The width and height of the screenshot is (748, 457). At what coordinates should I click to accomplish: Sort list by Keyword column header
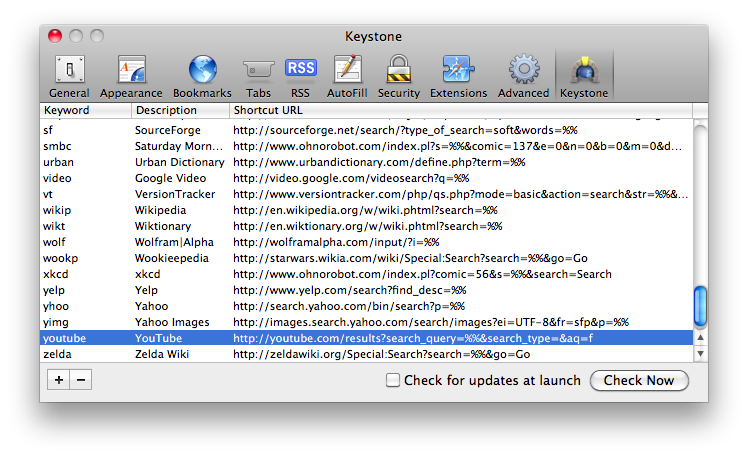[85, 110]
